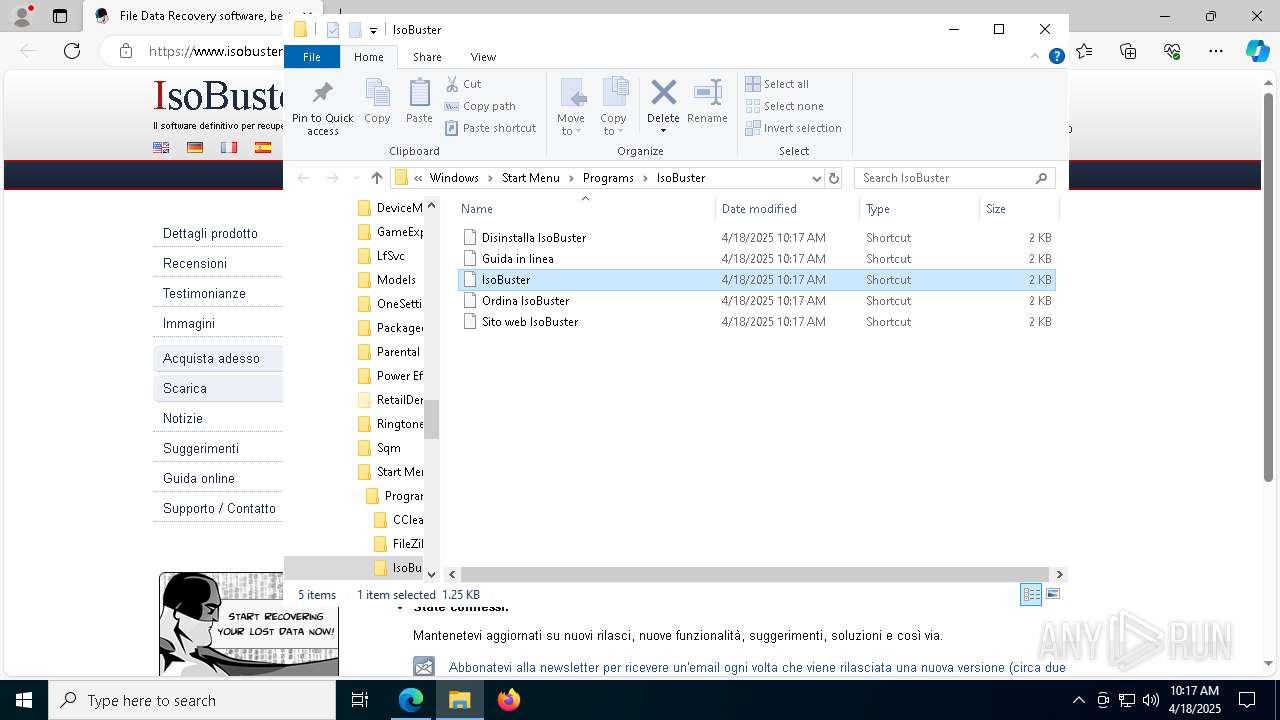
Task: Open the Copy to menu
Action: point(613,107)
